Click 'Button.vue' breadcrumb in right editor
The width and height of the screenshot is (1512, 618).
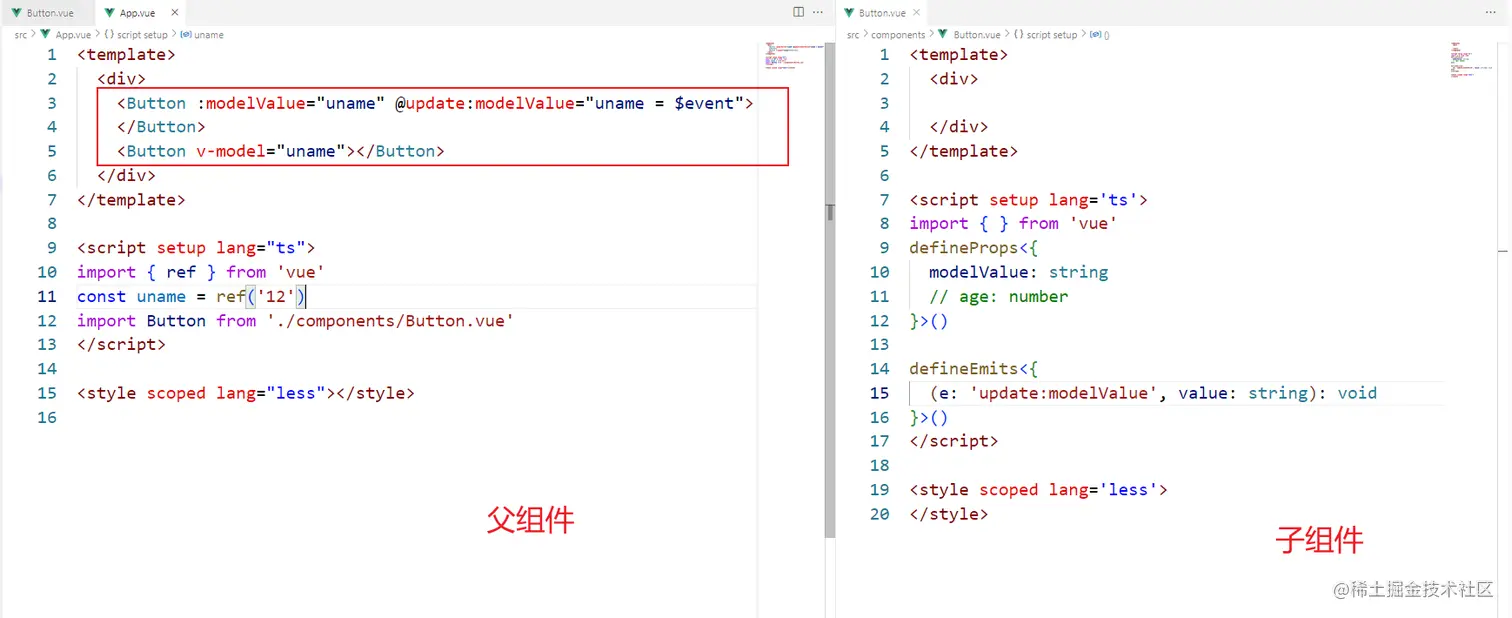click(977, 34)
